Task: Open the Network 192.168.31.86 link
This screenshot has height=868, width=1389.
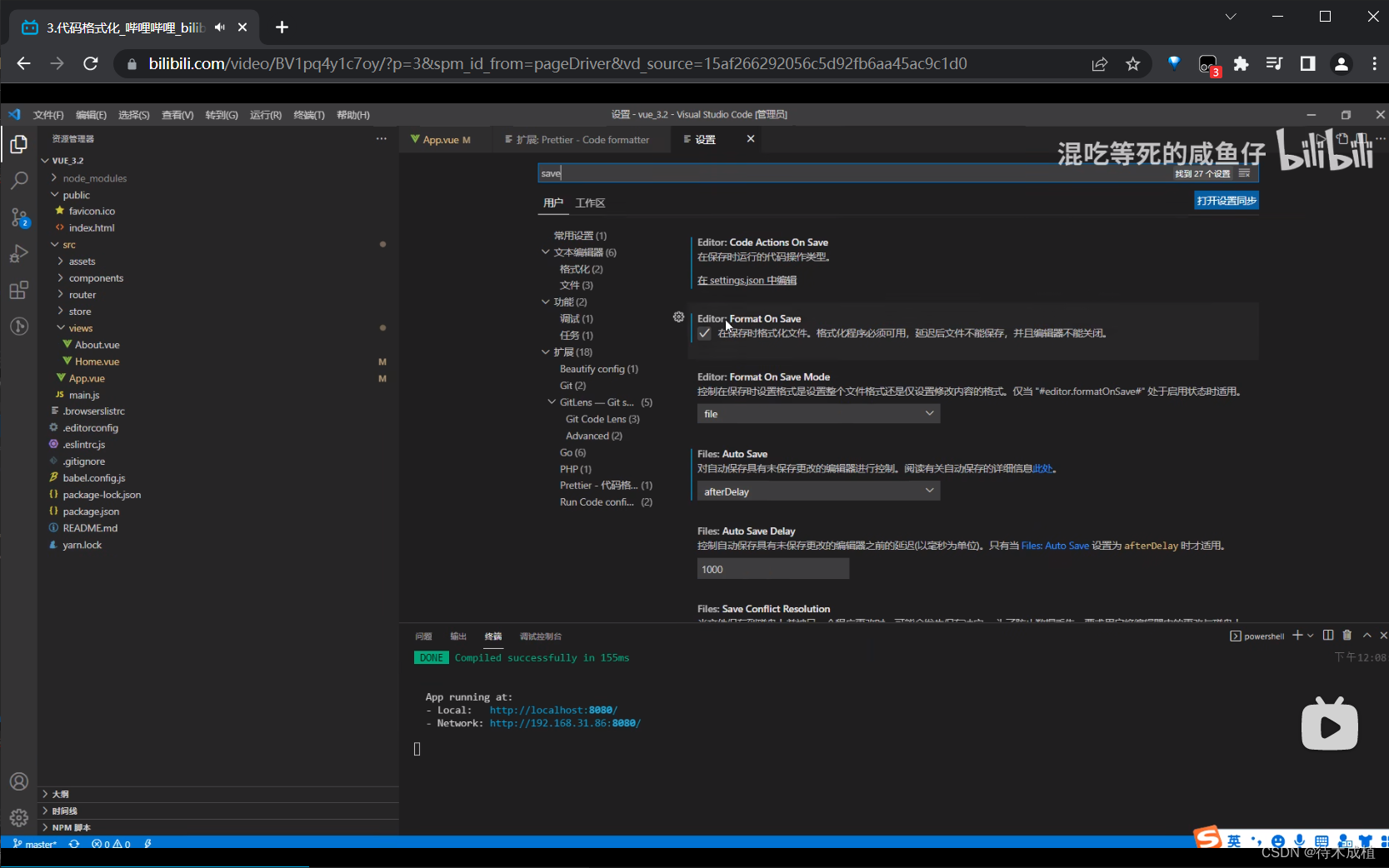Action: tap(565, 724)
